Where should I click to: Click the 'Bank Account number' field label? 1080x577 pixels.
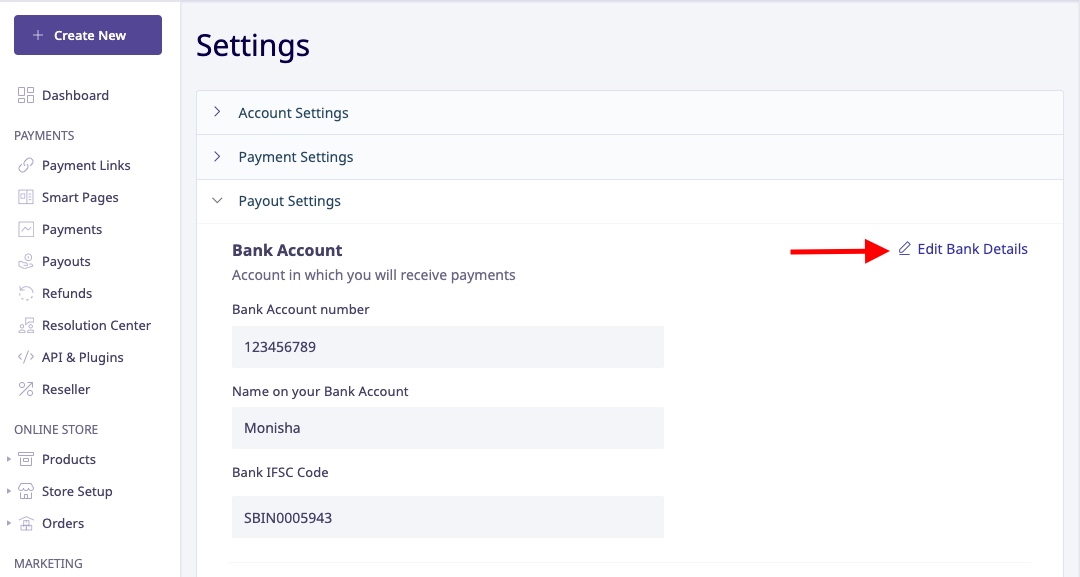(300, 309)
